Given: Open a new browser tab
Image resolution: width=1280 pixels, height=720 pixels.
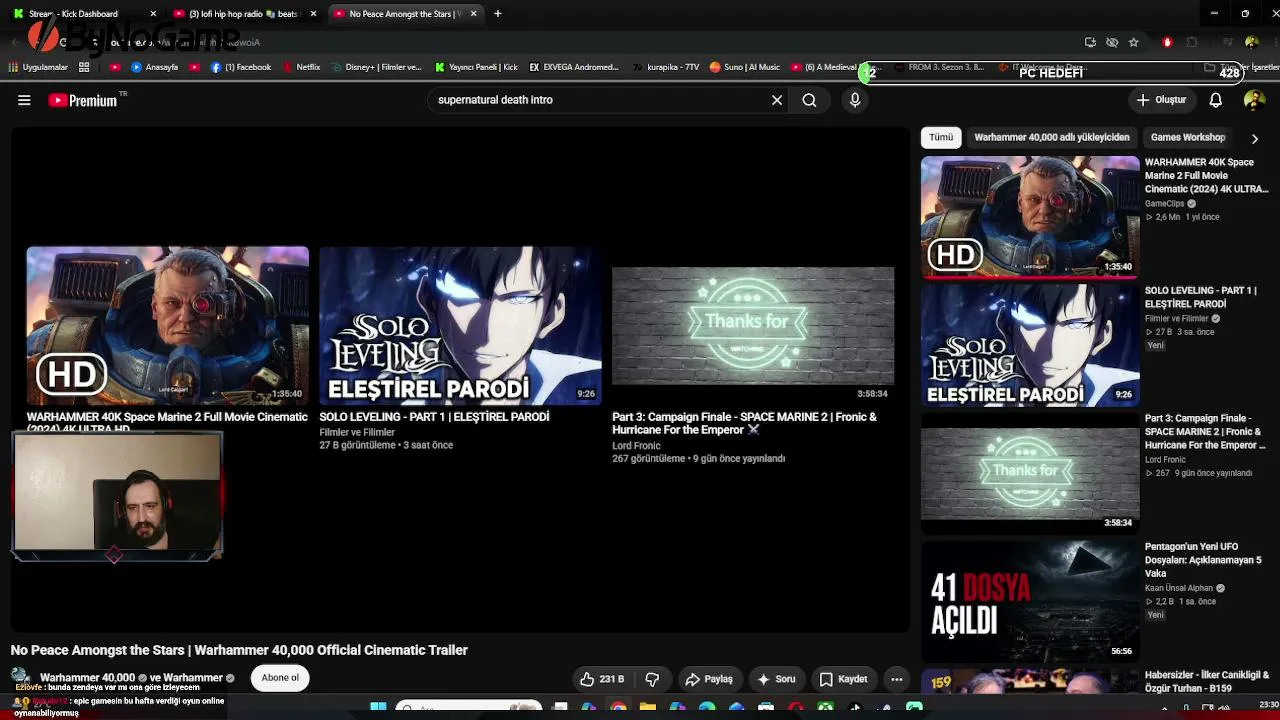Looking at the screenshot, I should (x=498, y=14).
